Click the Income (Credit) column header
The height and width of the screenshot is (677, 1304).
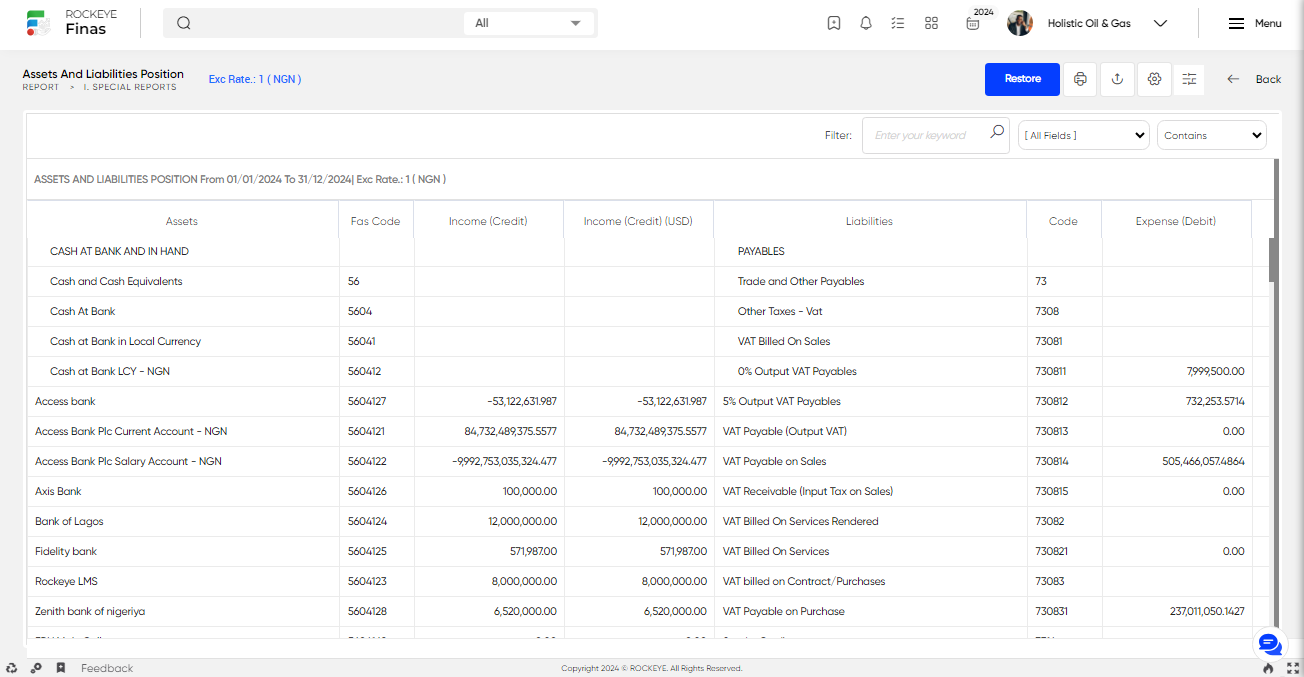pos(488,221)
